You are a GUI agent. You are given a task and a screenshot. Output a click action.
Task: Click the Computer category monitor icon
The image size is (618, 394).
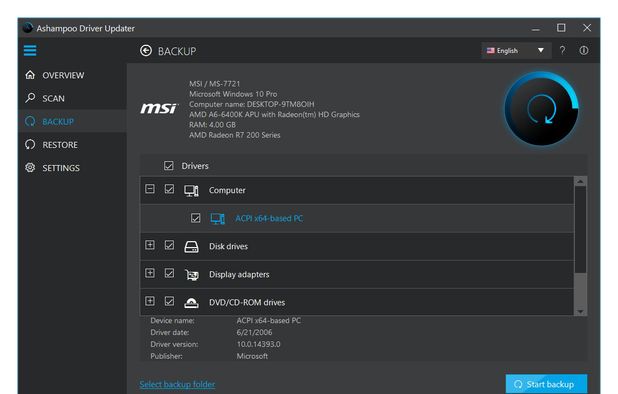[192, 190]
